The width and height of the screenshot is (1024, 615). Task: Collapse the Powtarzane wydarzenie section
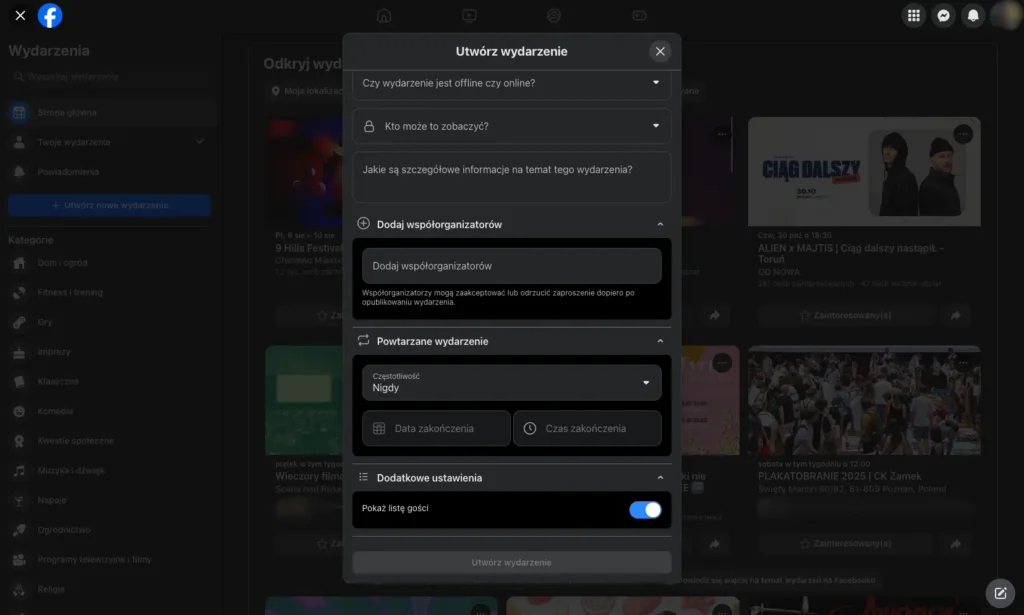click(660, 342)
